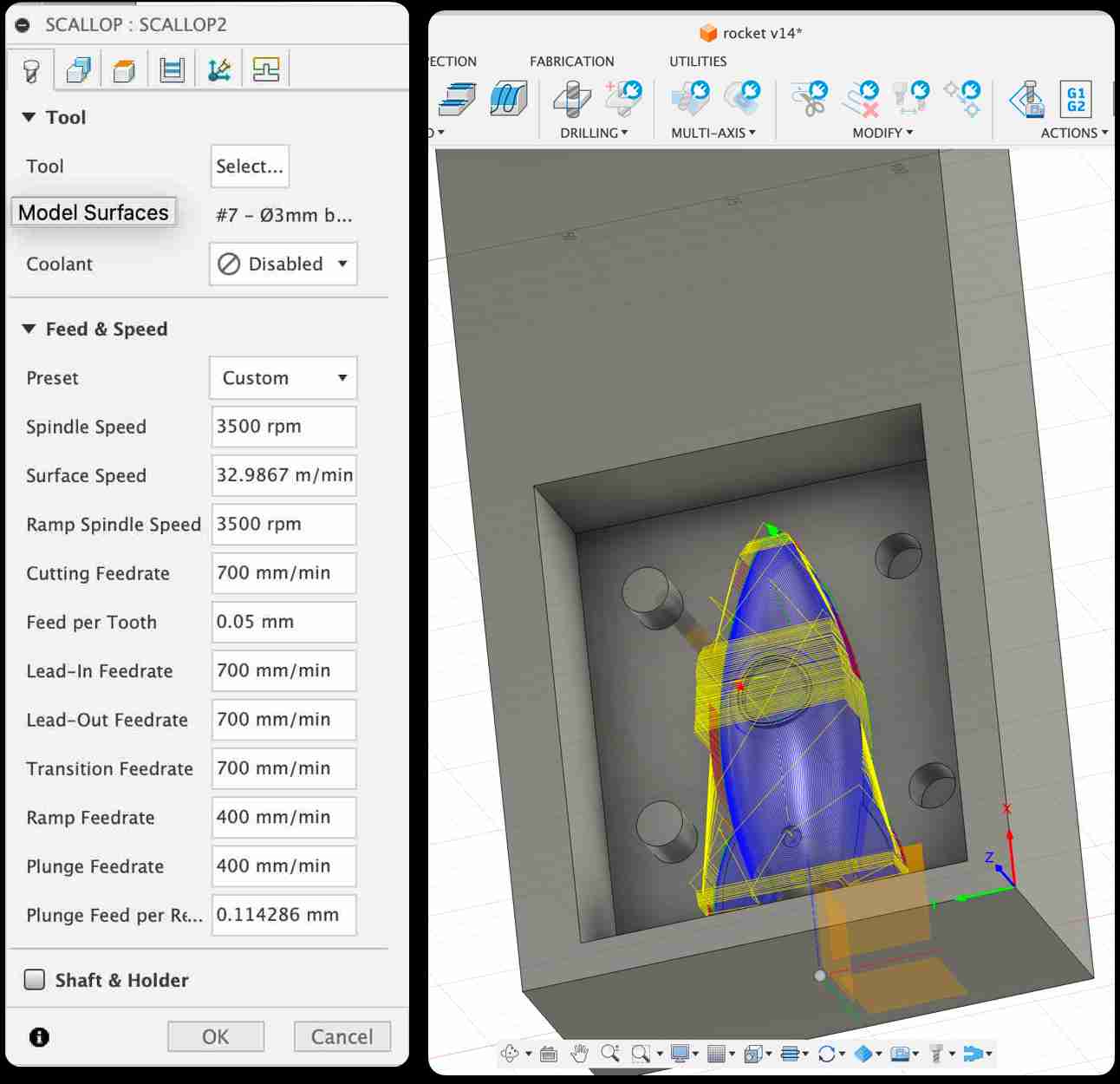Viewport: 1120px width, 1084px height.
Task: Edit the Cutting Feedrate field
Action: point(283,573)
